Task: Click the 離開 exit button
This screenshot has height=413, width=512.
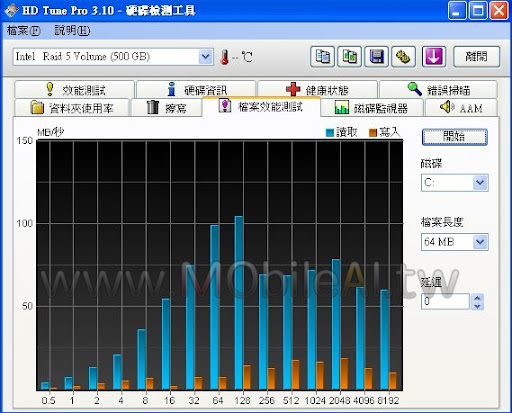Action: (x=477, y=57)
